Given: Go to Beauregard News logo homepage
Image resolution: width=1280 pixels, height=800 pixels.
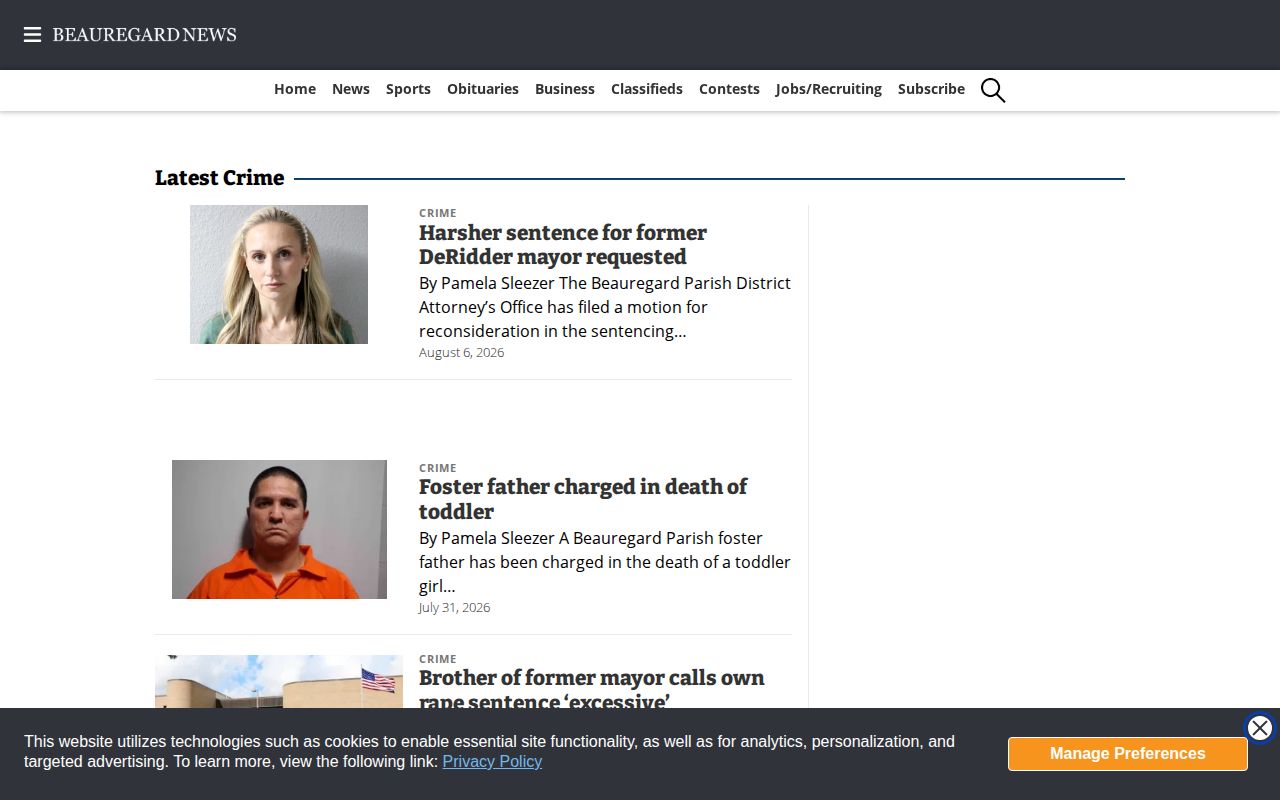Looking at the screenshot, I should click(144, 35).
